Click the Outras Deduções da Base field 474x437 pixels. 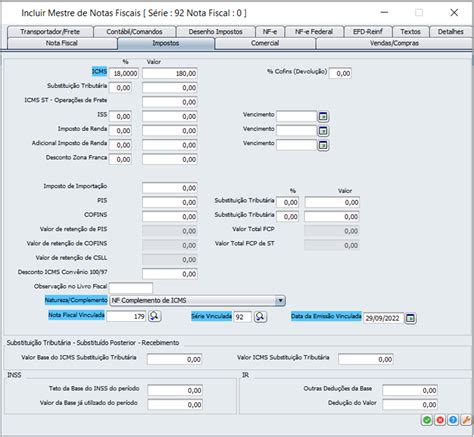(x=410, y=390)
